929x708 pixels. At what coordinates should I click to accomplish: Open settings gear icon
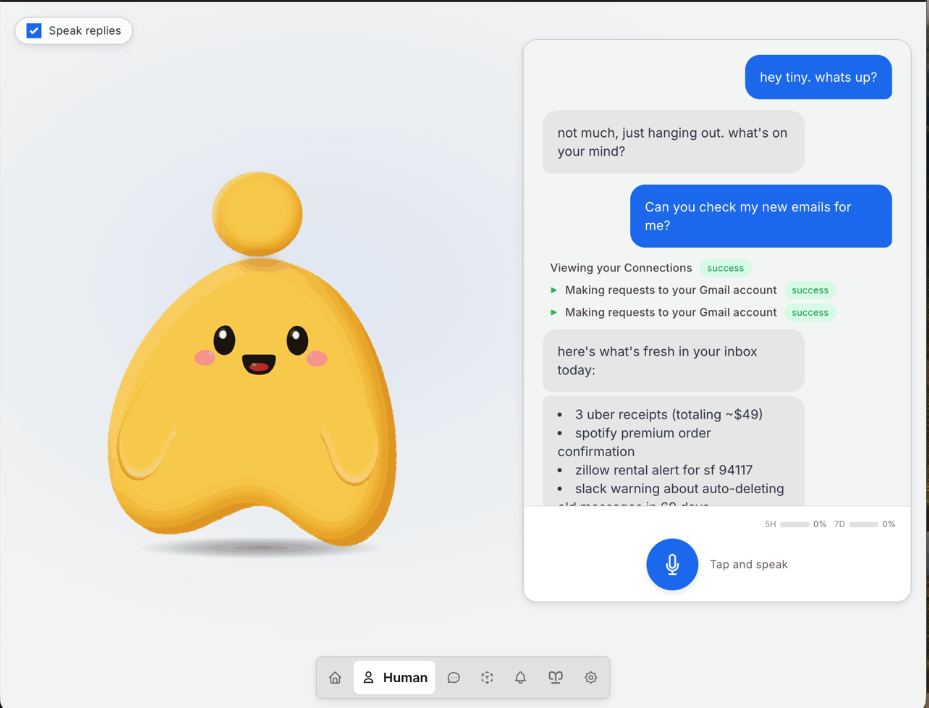pos(591,677)
